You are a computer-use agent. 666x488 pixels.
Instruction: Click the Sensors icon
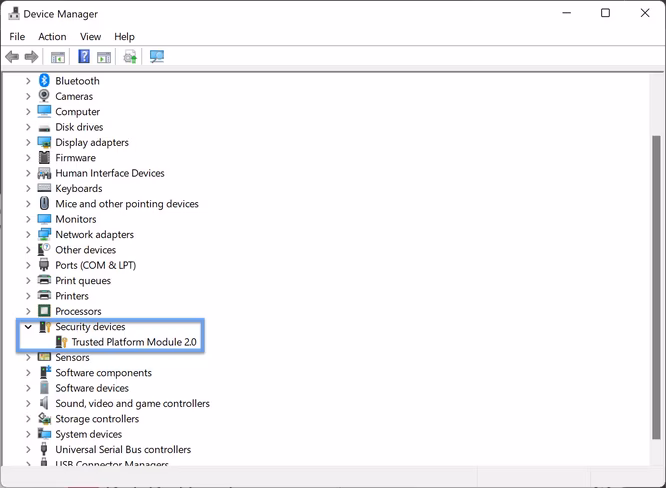(x=44, y=357)
